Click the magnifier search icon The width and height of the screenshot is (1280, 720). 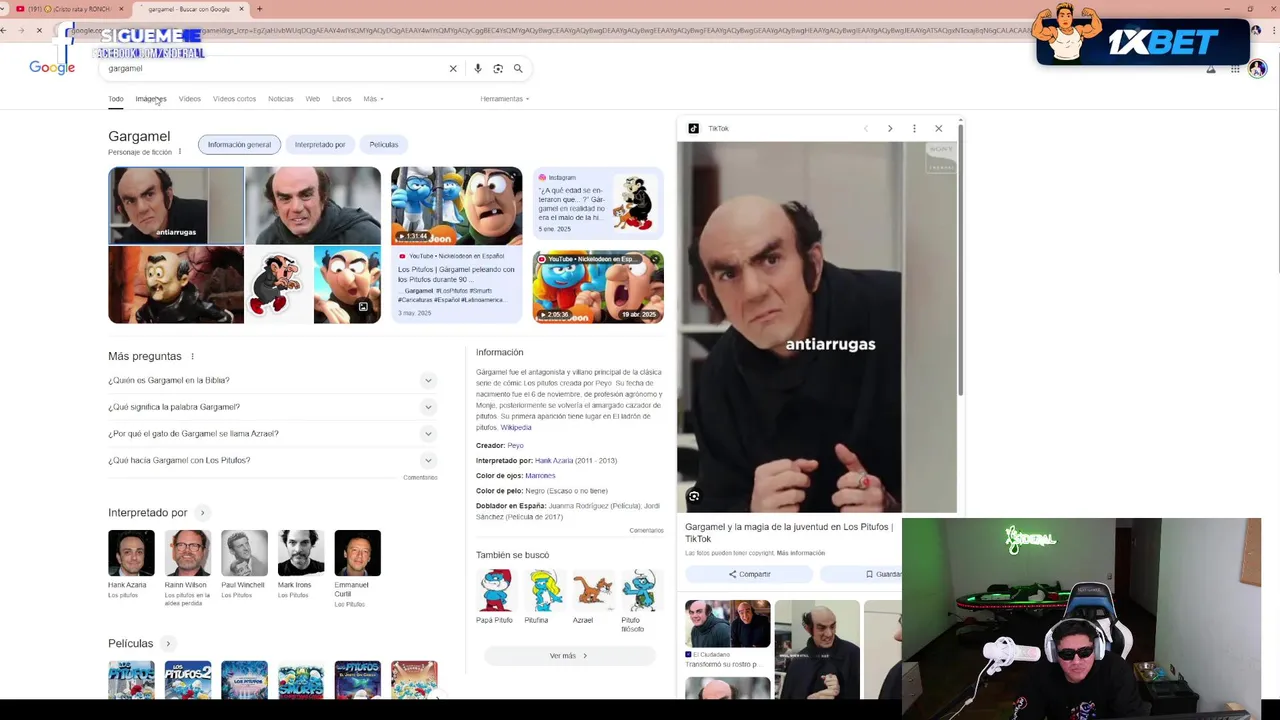518,69
